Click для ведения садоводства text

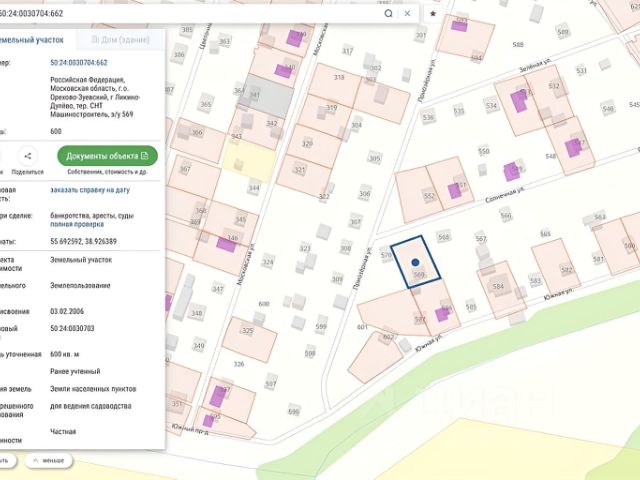(x=91, y=406)
